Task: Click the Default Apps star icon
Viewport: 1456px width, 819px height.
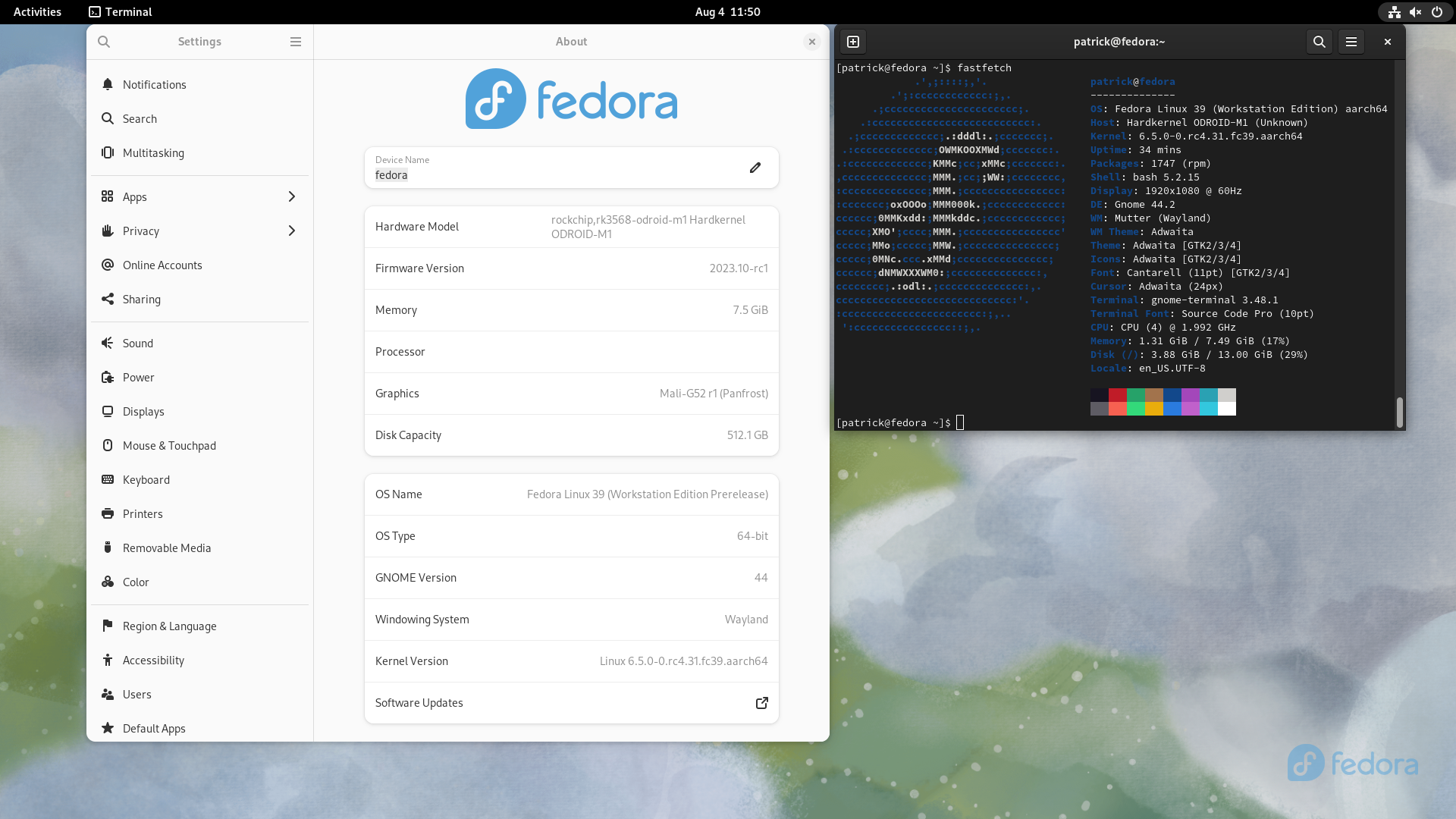Action: [x=108, y=728]
